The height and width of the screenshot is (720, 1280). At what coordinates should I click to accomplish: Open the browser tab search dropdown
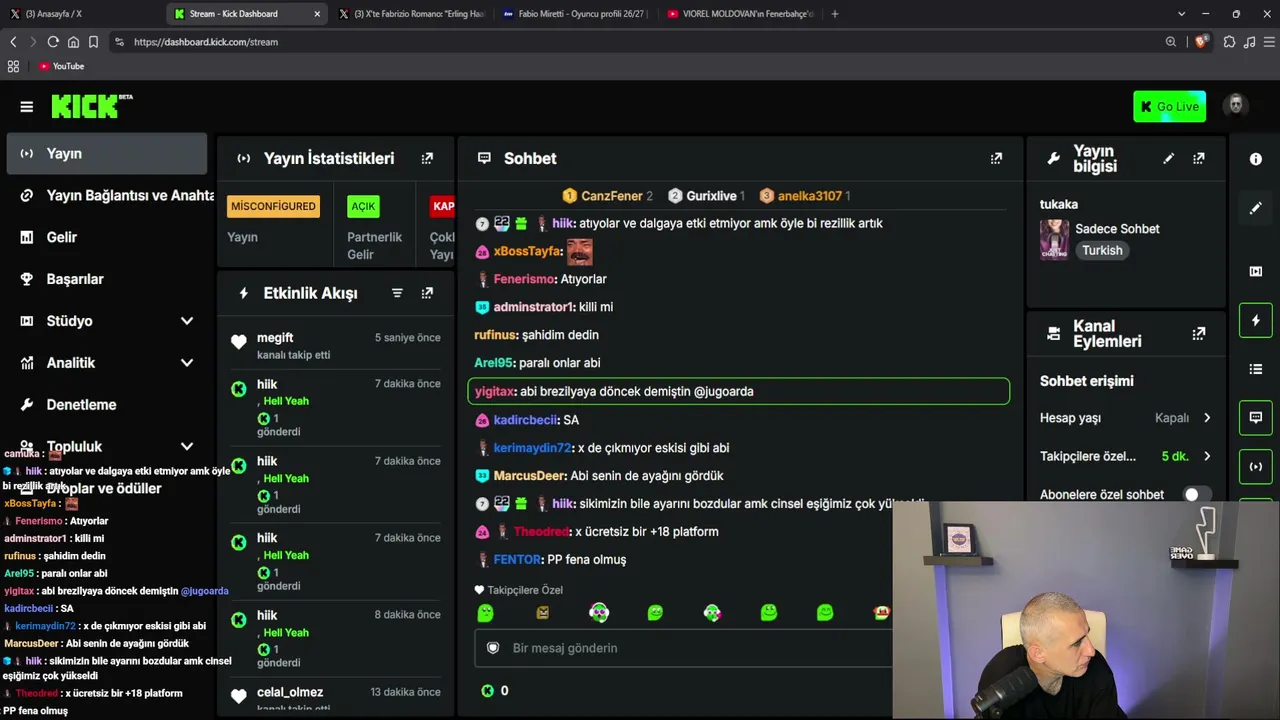[x=1181, y=14]
